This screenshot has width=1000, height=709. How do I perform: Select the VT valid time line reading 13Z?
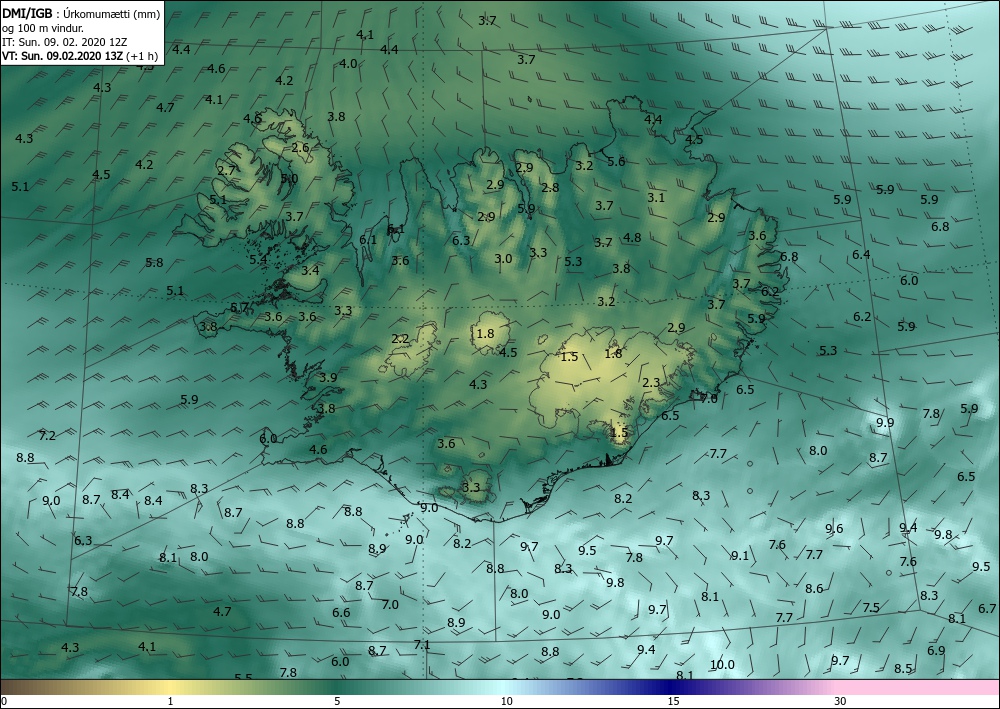pyautogui.click(x=80, y=55)
